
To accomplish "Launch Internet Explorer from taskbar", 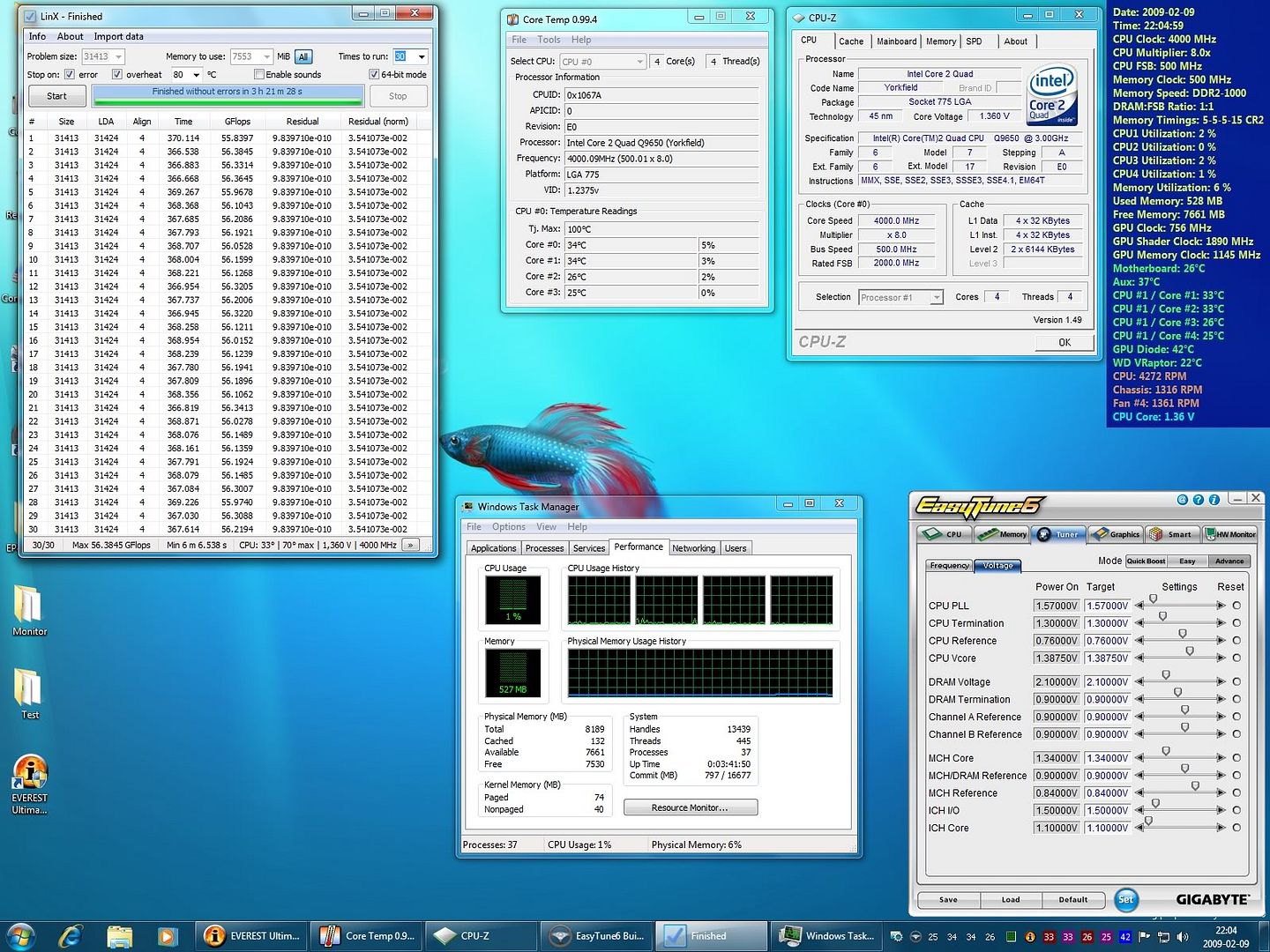I will click(71, 935).
